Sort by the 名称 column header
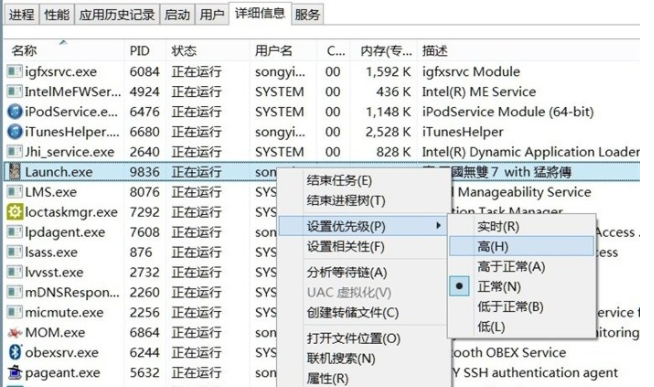 click(x=24, y=51)
